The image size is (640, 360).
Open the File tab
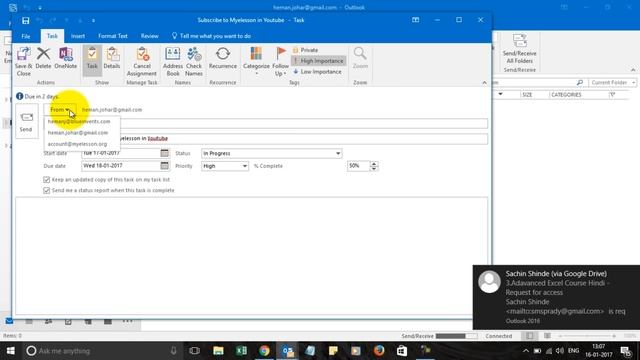click(x=26, y=36)
